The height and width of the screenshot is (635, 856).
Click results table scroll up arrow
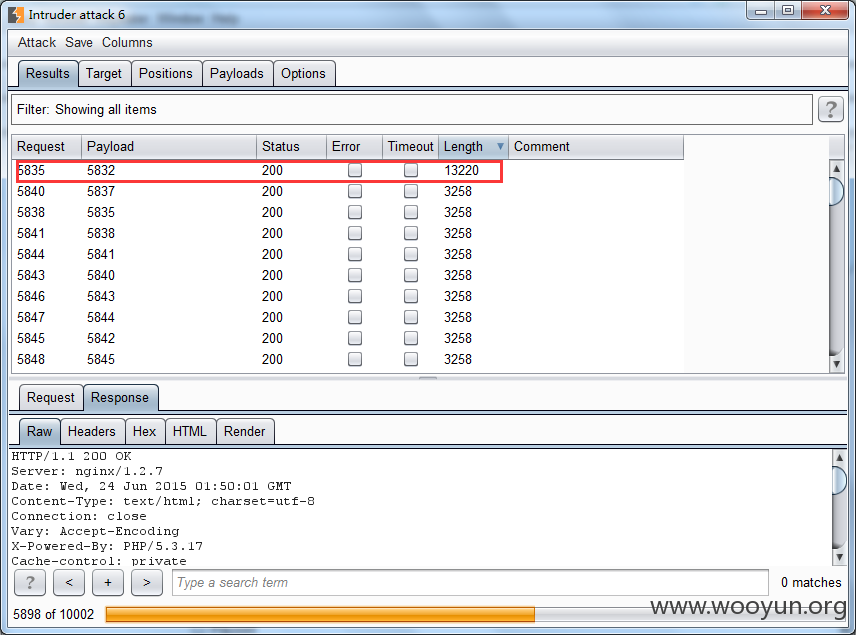(x=836, y=168)
